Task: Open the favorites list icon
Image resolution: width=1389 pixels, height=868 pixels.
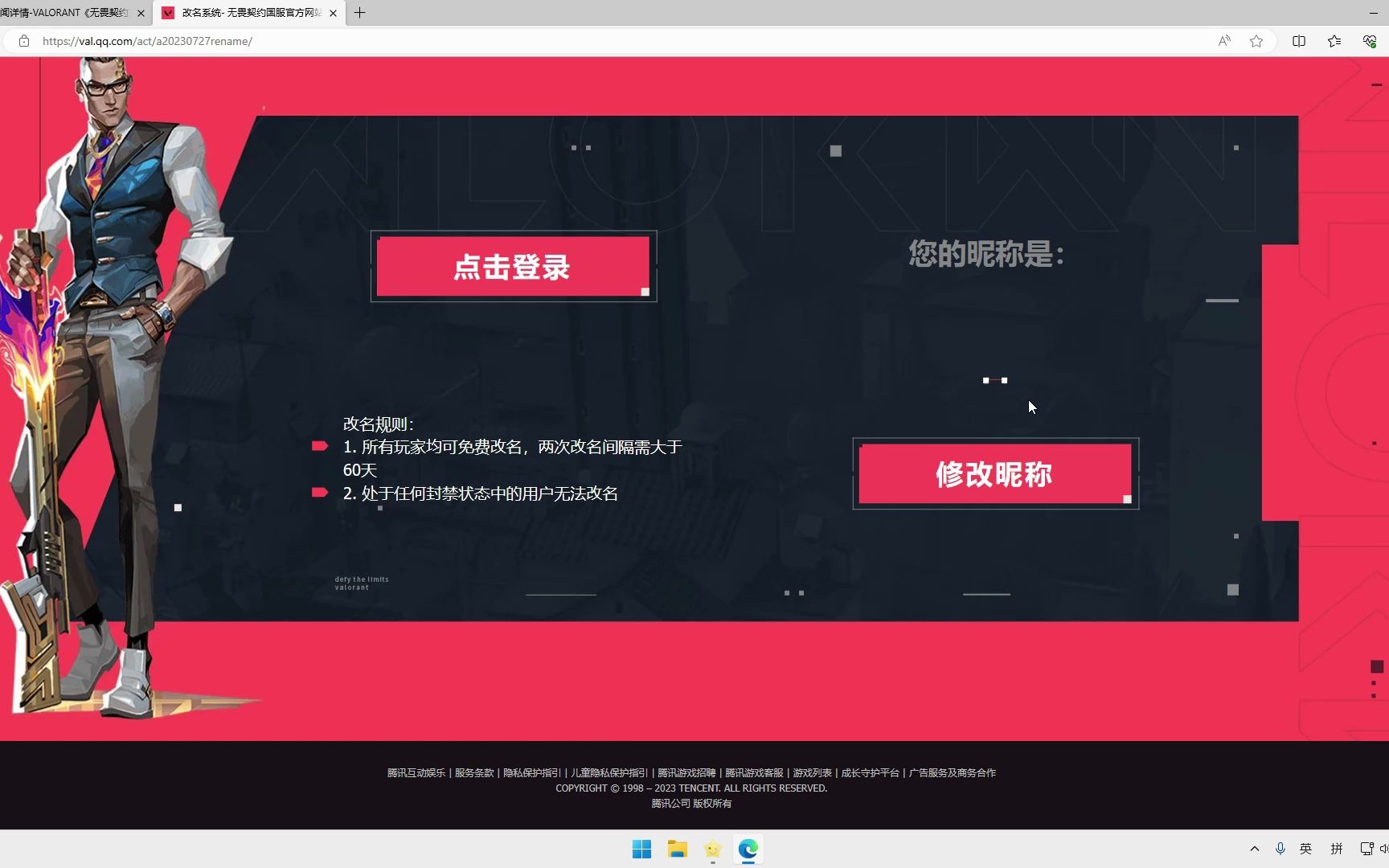Action: 1334,41
